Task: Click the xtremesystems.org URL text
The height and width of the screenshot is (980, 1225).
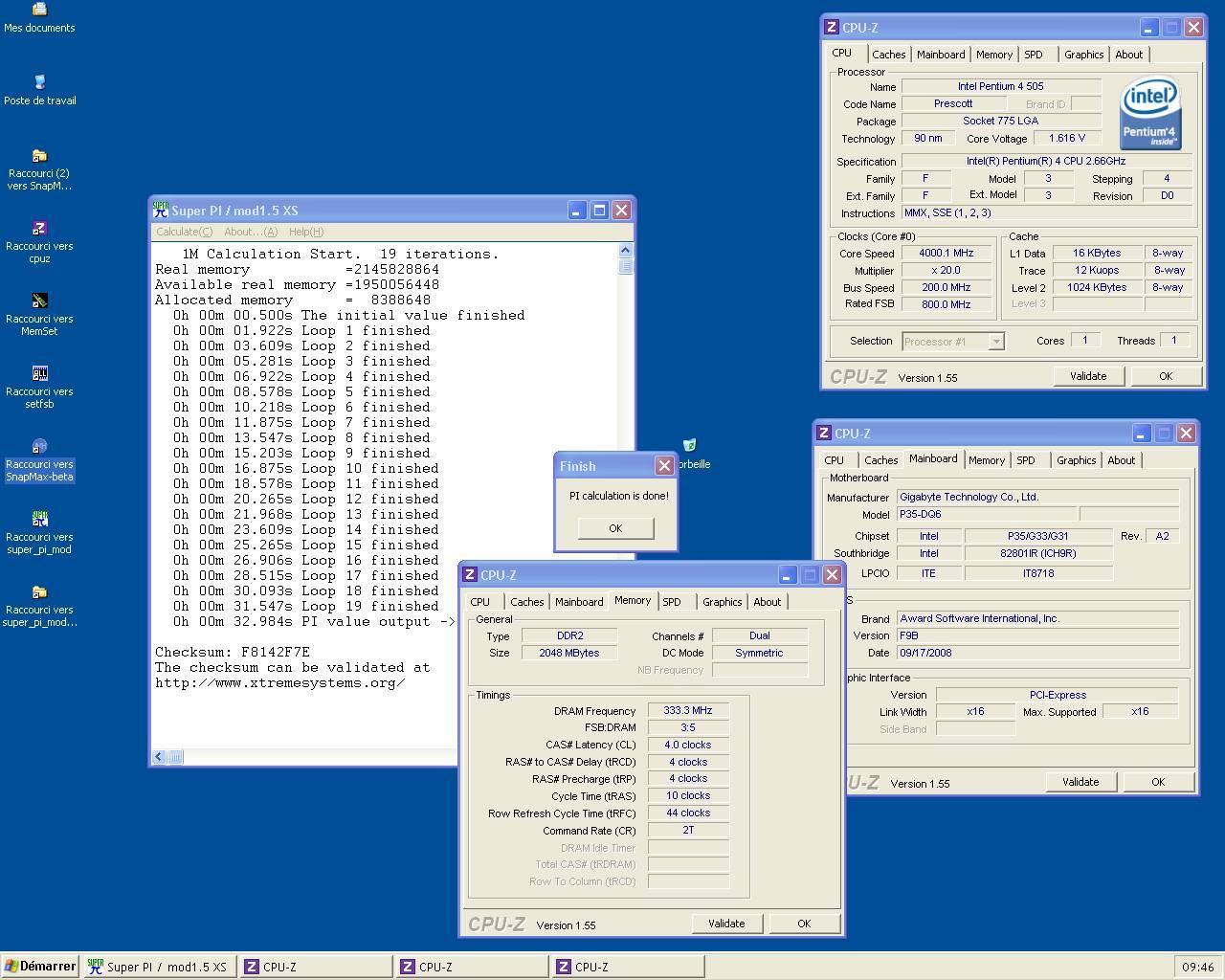Action: tap(279, 682)
